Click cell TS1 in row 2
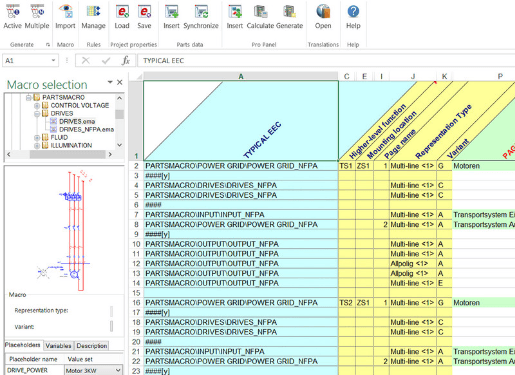 (x=346, y=166)
